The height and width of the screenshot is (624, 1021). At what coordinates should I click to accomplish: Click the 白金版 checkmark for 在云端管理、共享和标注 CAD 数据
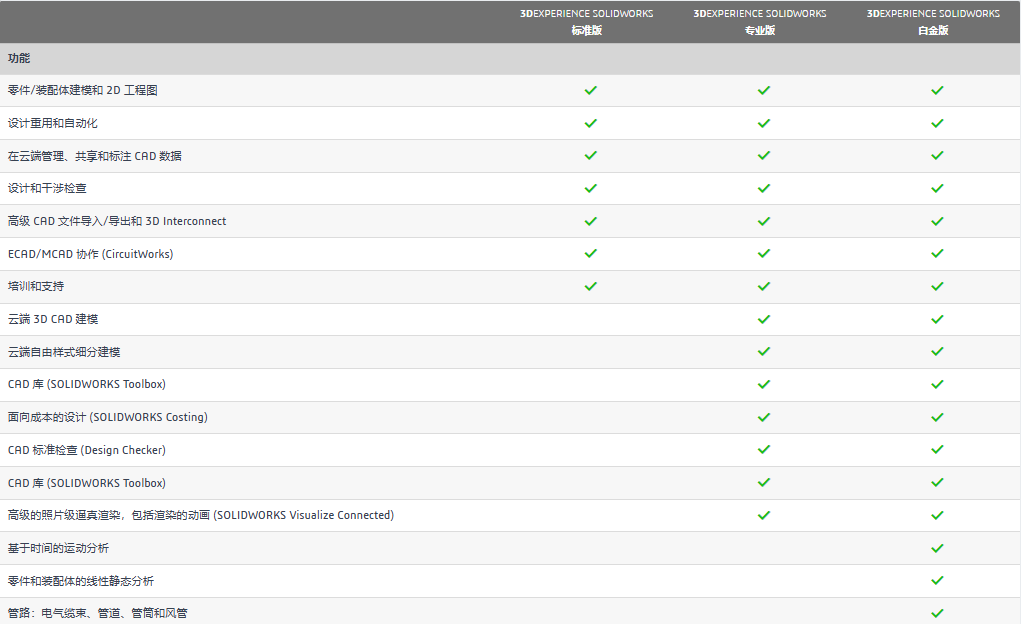937,156
